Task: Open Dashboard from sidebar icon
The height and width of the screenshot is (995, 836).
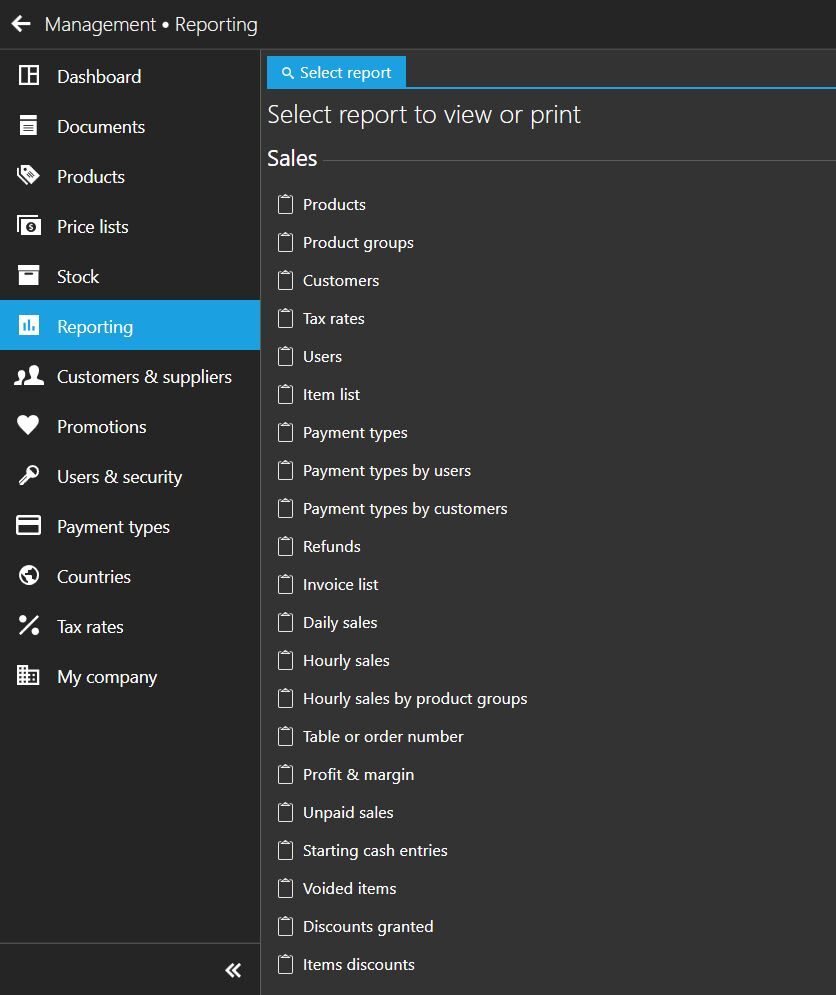Action: [29, 76]
